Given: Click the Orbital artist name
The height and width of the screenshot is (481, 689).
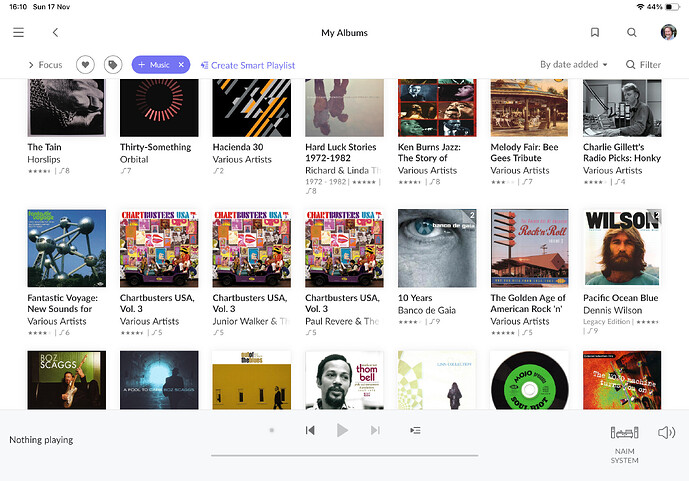Looking at the screenshot, I should 134,159.
